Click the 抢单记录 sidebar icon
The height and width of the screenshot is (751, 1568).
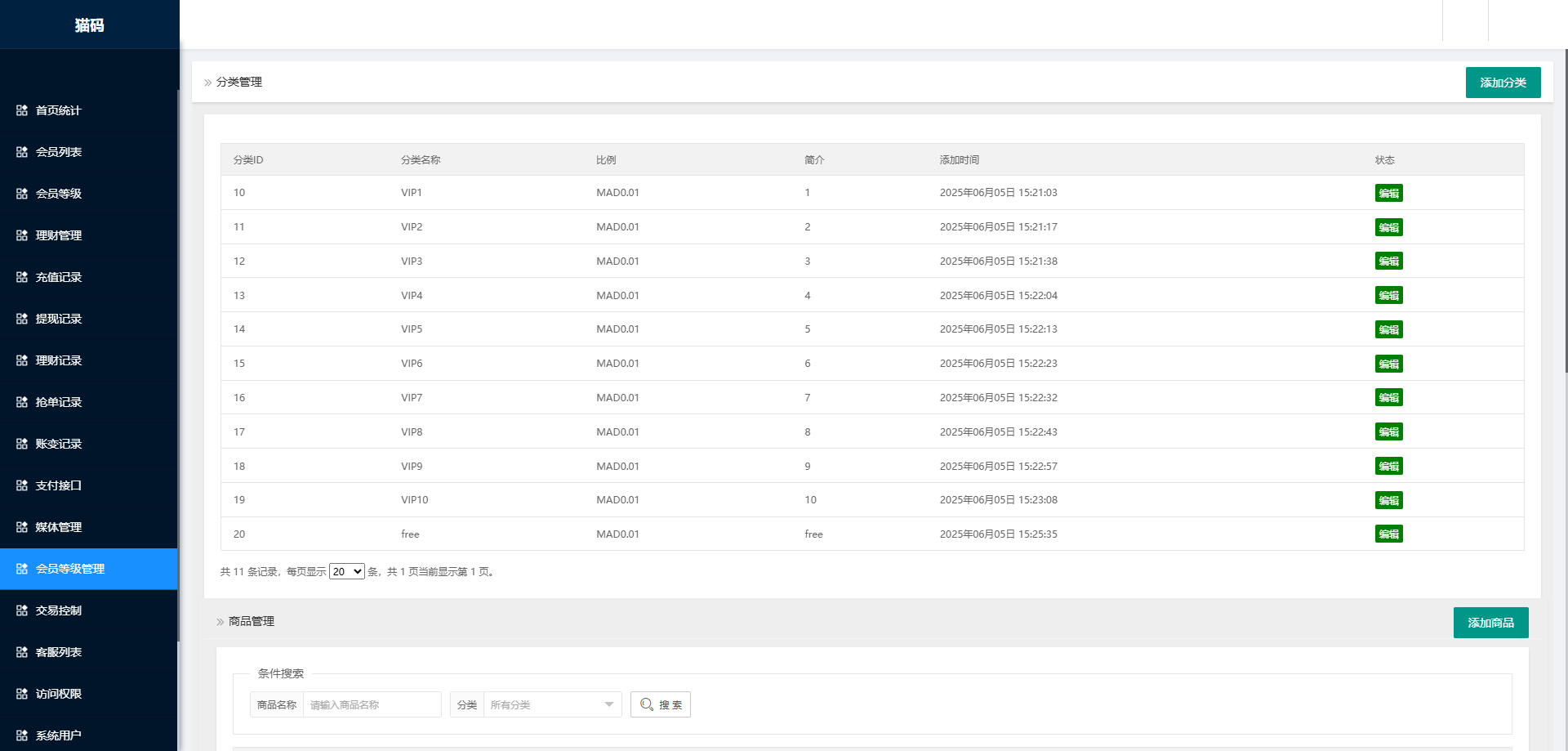click(x=22, y=402)
